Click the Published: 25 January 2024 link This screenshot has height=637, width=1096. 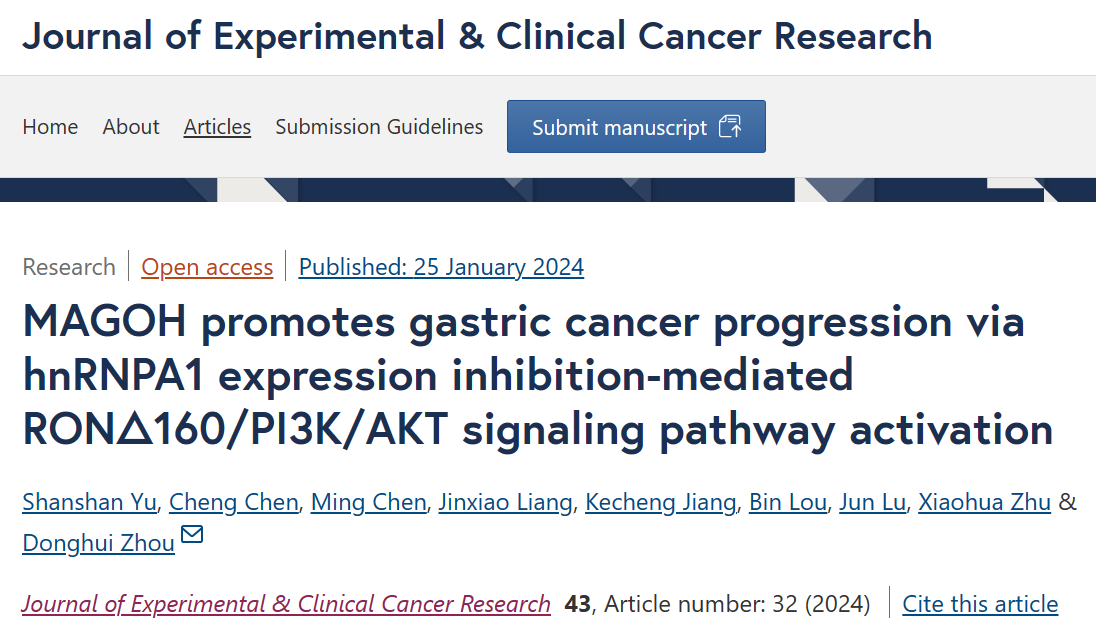pos(441,267)
